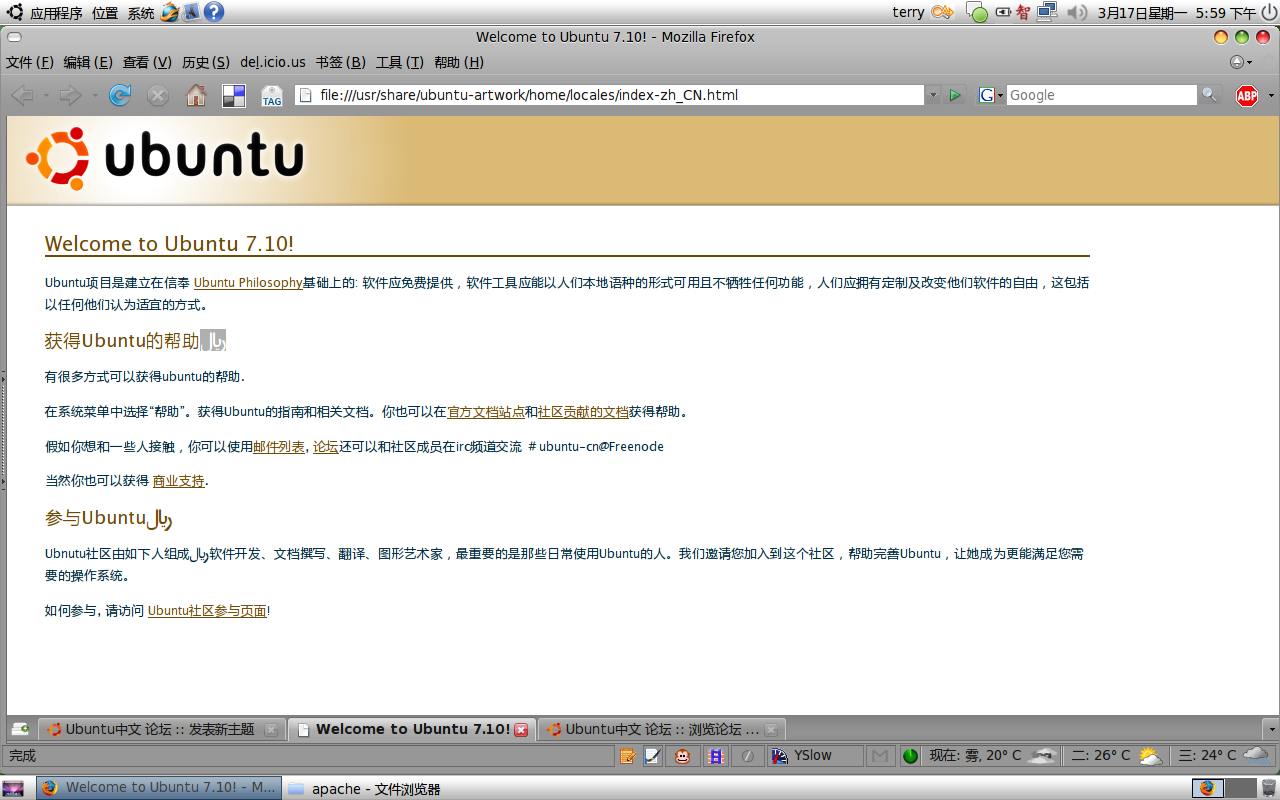Open the 查看 (V) menu
Viewport: 1280px width, 800px height.
147,62
